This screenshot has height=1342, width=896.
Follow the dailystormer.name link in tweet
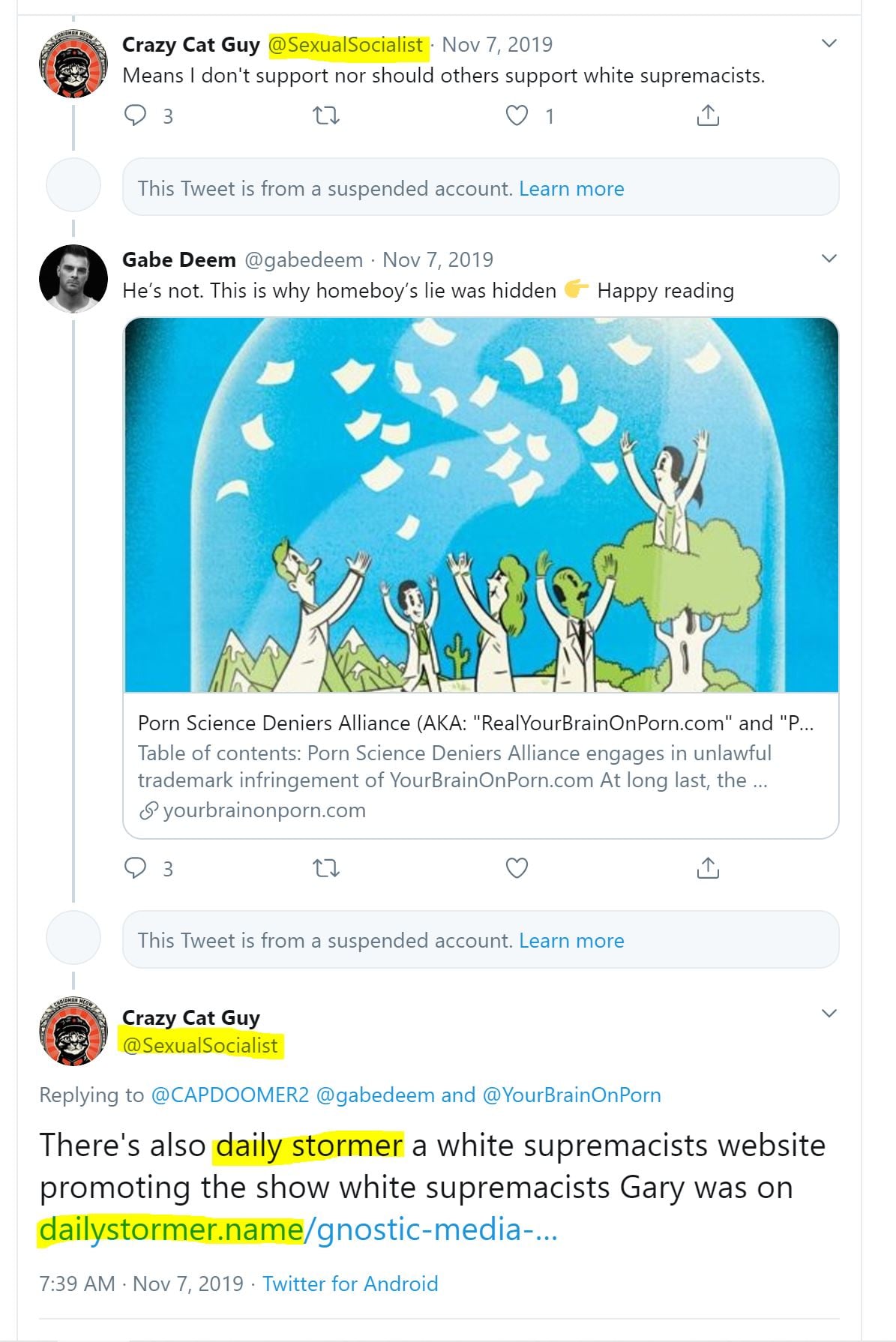[x=298, y=1230]
